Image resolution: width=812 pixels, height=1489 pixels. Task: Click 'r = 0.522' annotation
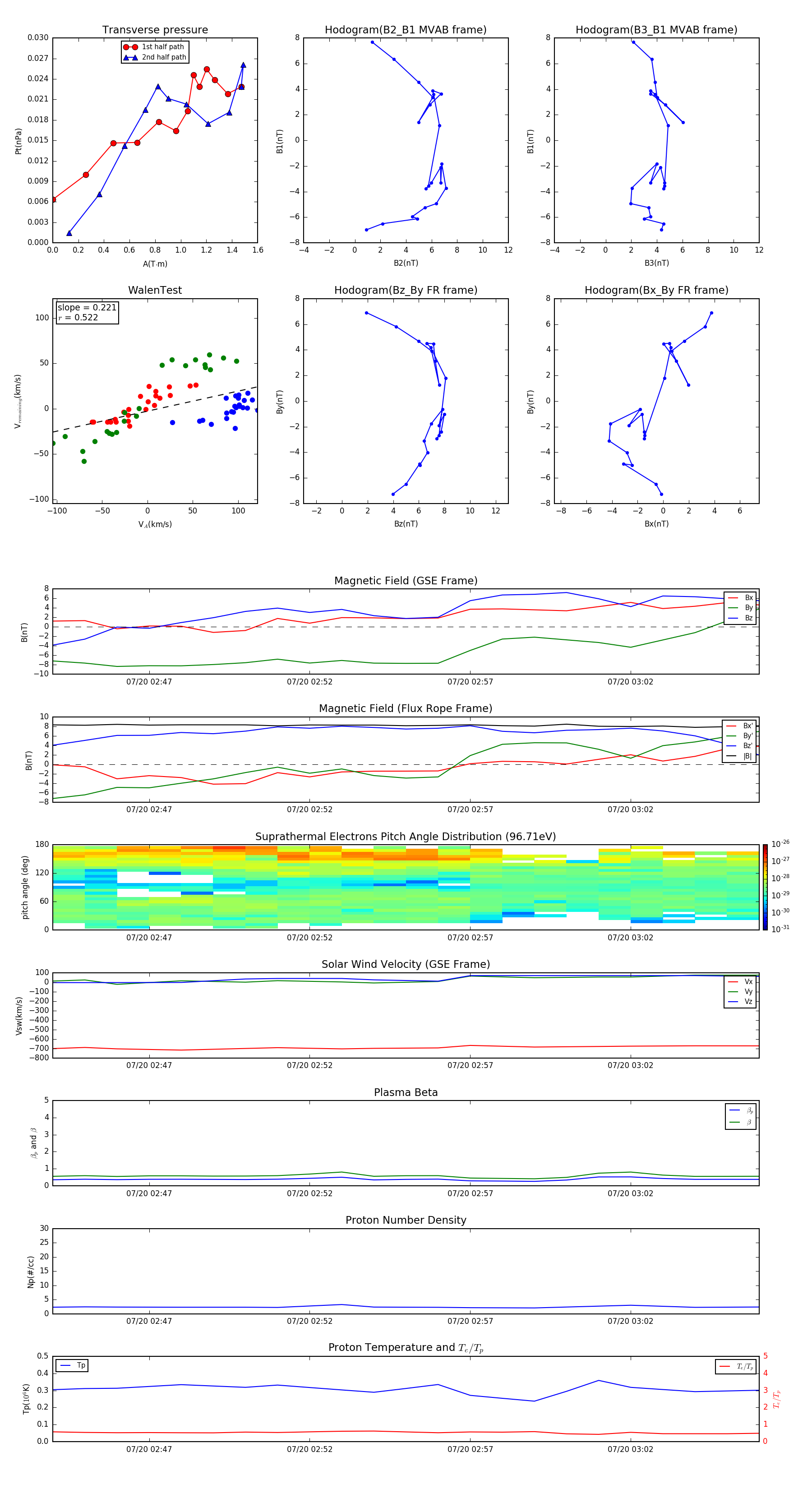tap(78, 317)
